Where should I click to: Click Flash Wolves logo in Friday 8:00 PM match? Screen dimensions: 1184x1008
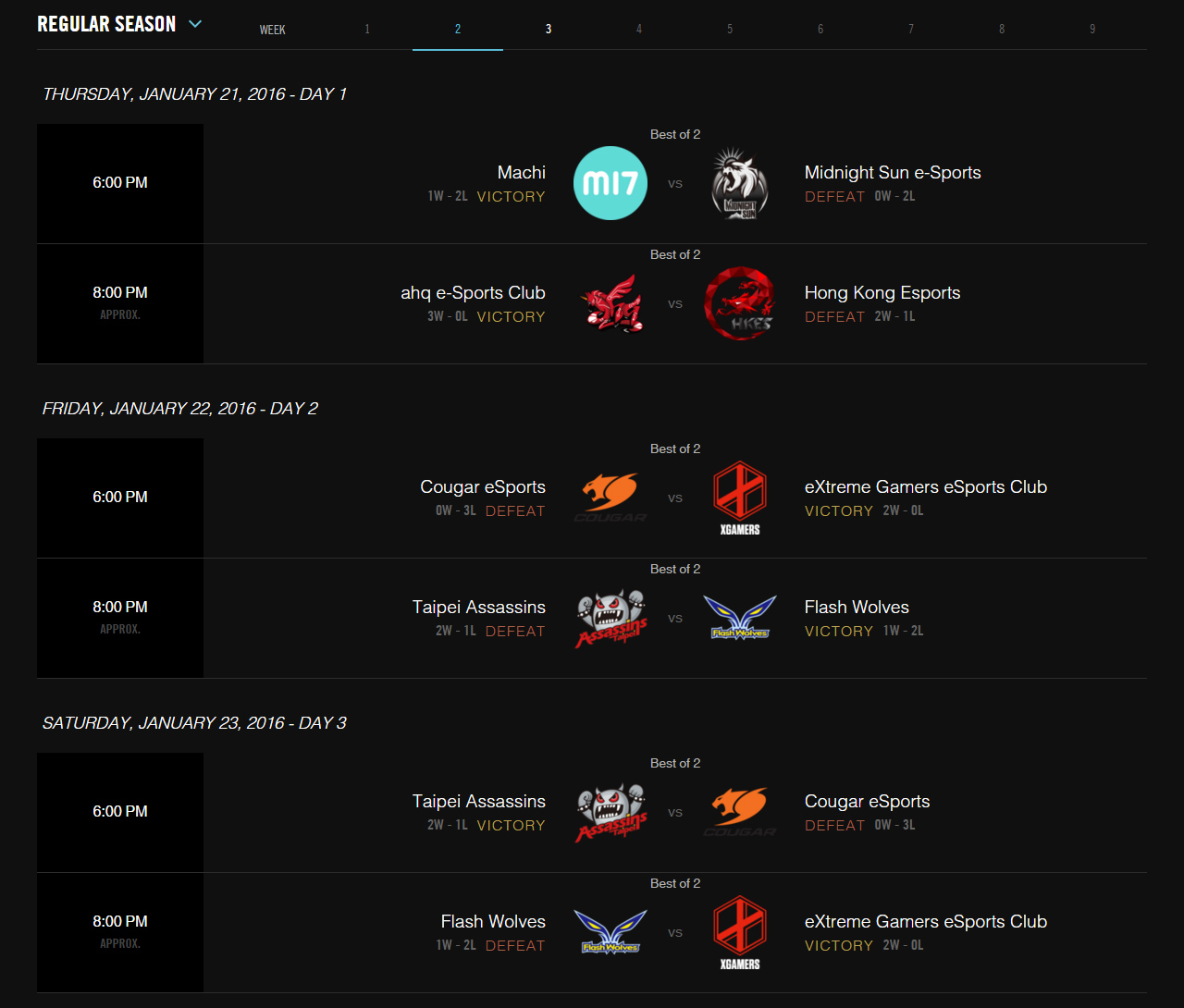click(740, 618)
